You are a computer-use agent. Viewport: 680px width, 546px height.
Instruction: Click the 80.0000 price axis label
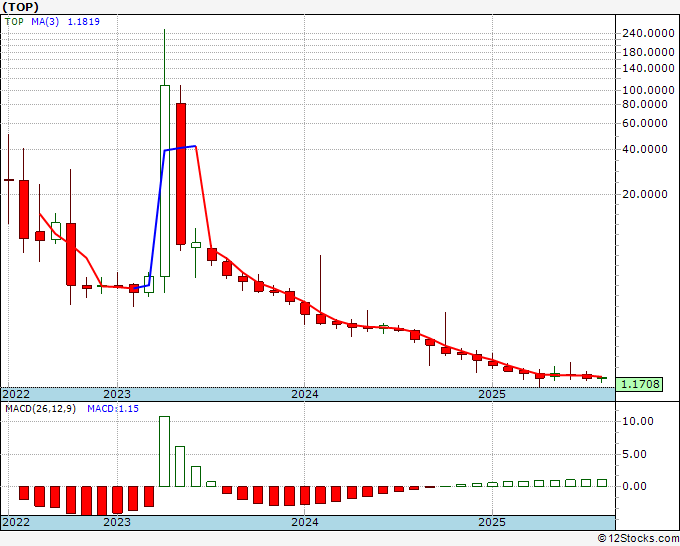click(x=645, y=104)
